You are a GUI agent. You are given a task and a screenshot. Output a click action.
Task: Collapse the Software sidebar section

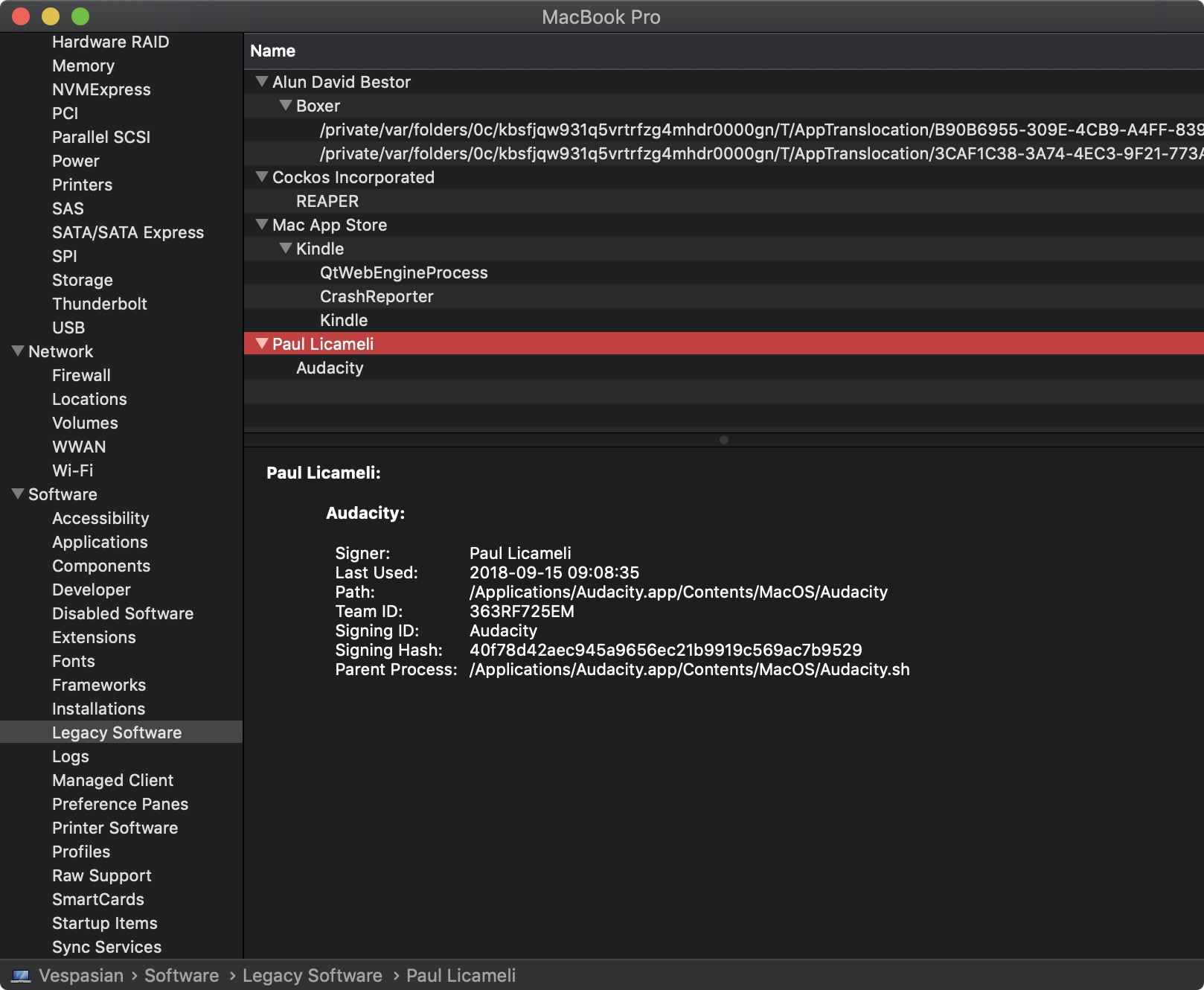point(18,494)
